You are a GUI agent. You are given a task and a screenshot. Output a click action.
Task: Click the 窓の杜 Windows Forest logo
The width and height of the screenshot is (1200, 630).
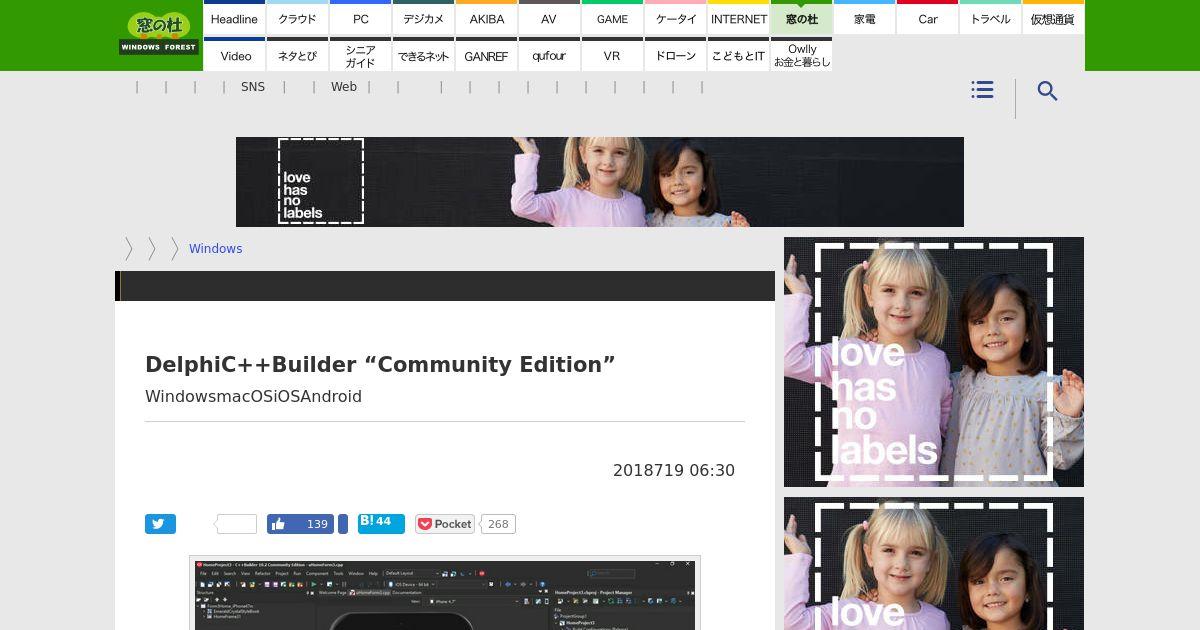click(159, 33)
